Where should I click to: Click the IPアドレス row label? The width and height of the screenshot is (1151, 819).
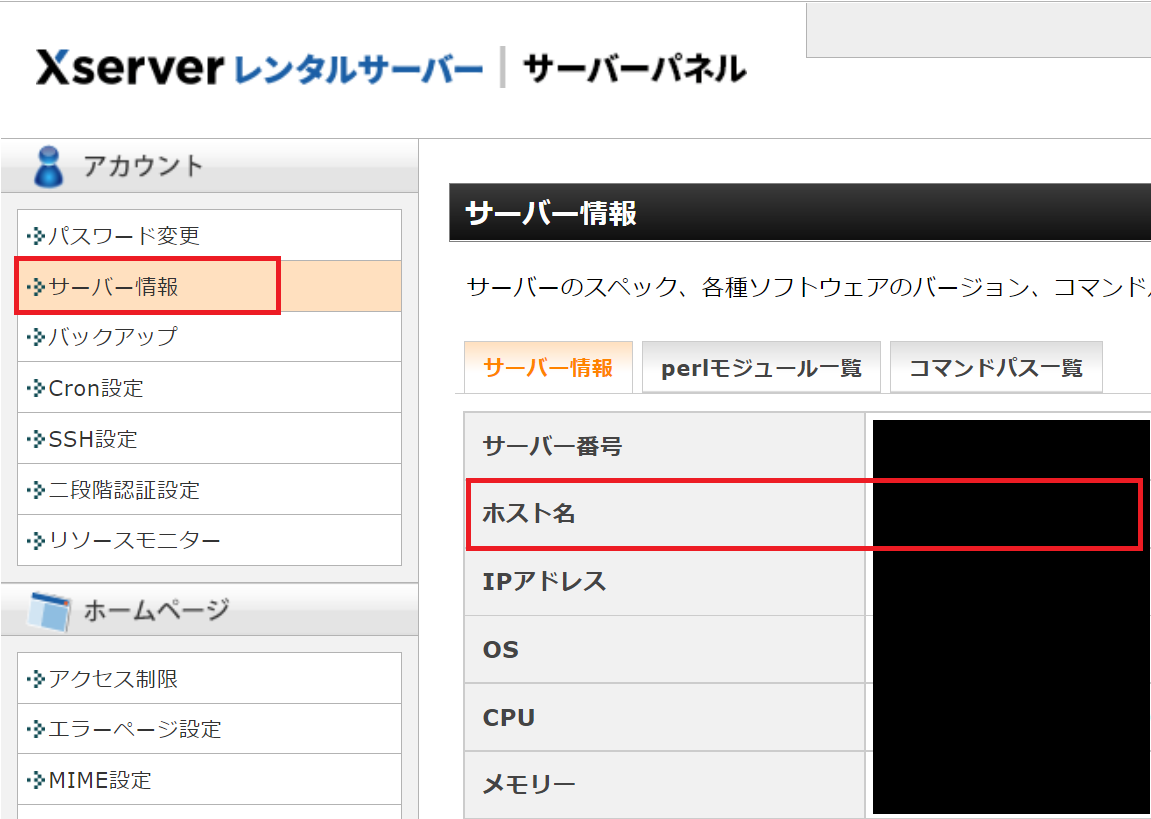click(544, 581)
